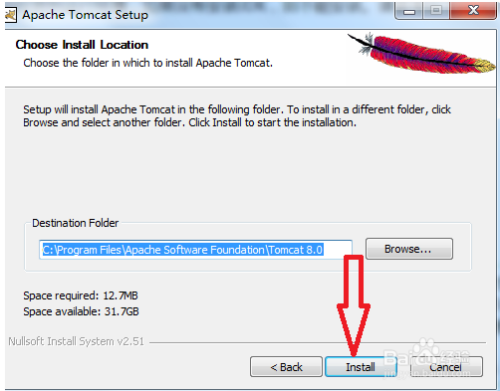The width and height of the screenshot is (500, 391).
Task: Click the Apache Tomcat Setup title bar text
Action: coord(85,15)
